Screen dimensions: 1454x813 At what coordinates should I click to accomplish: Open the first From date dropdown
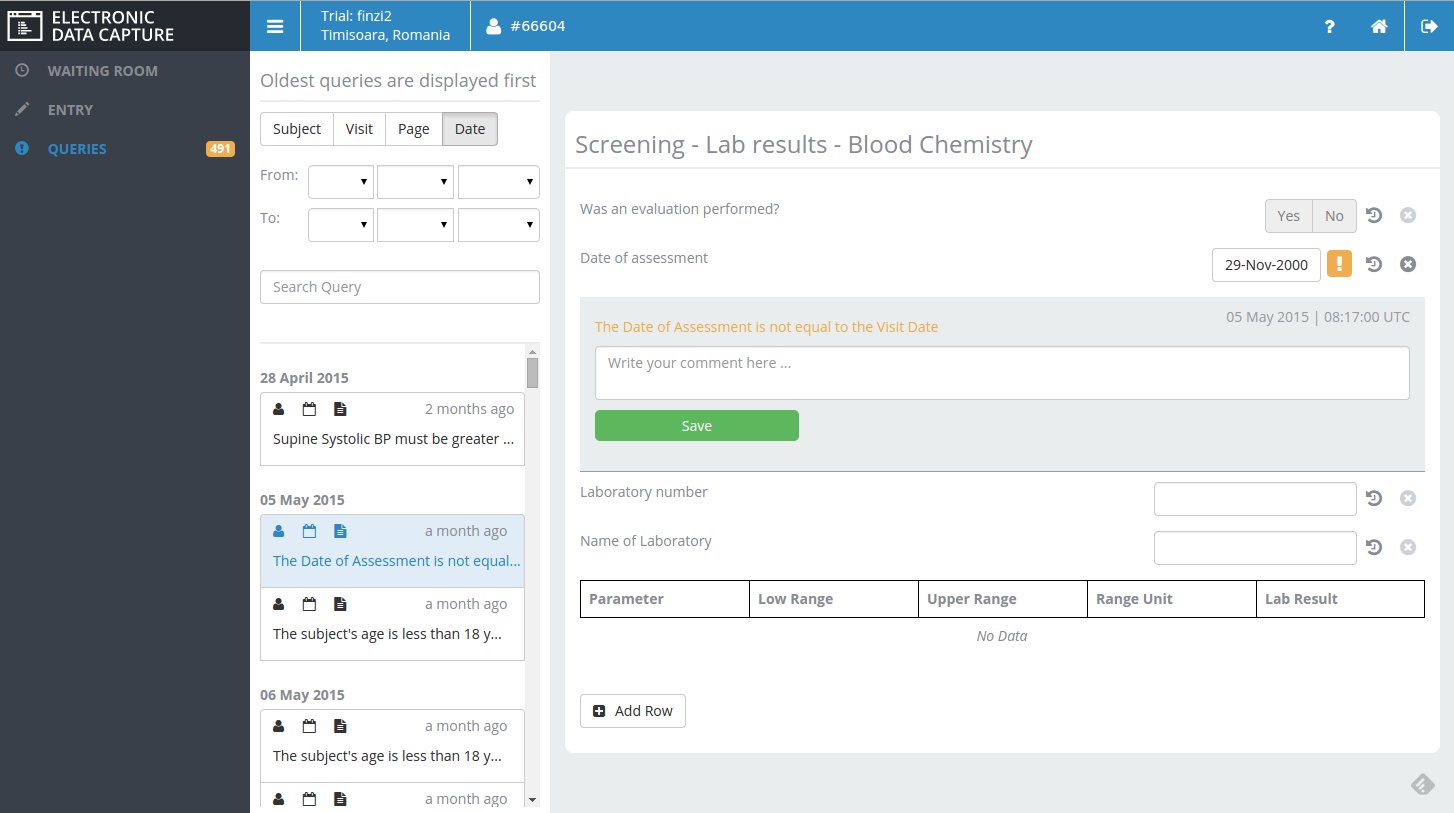341,182
